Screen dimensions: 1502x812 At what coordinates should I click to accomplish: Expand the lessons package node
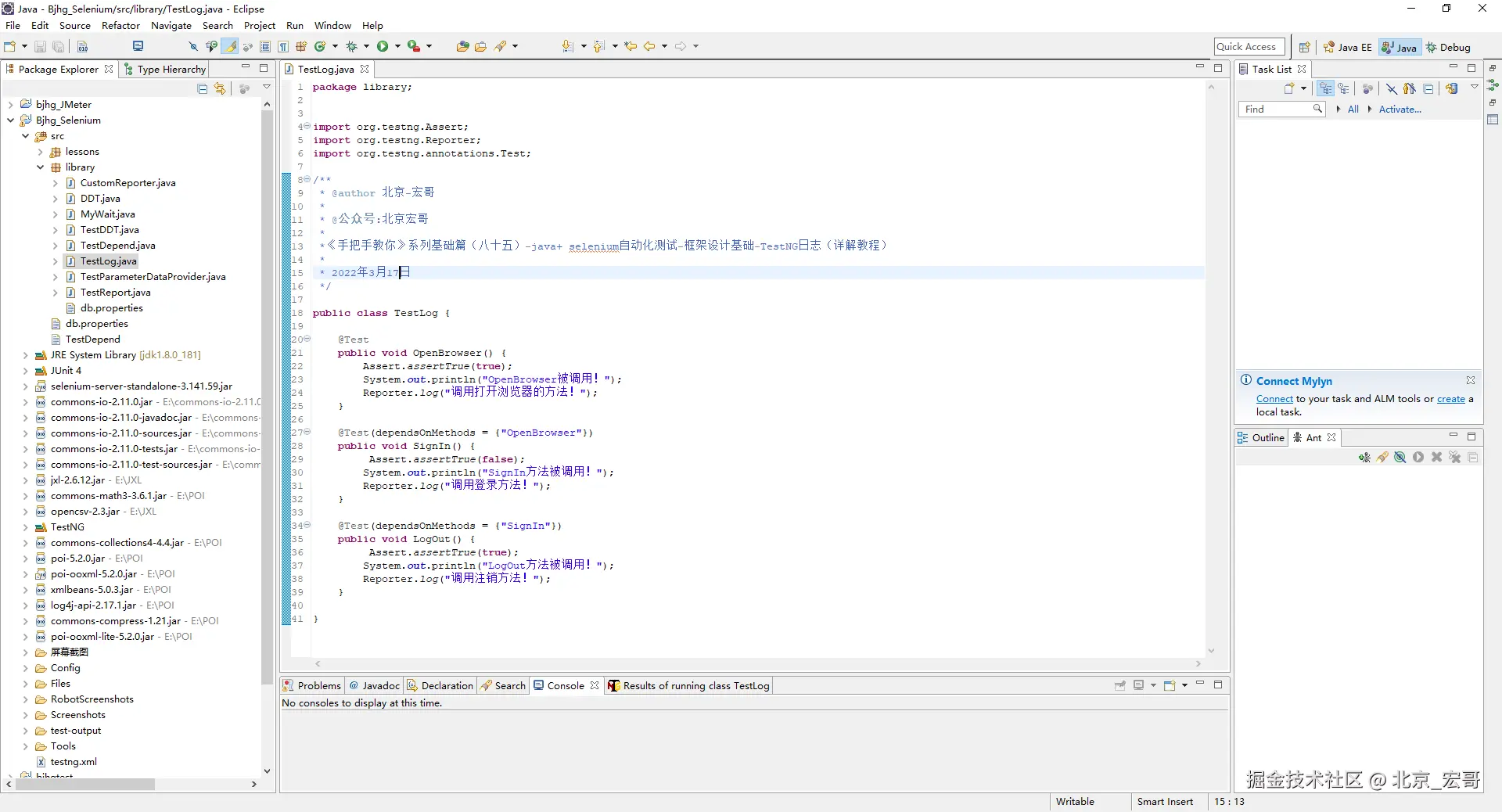(40, 151)
